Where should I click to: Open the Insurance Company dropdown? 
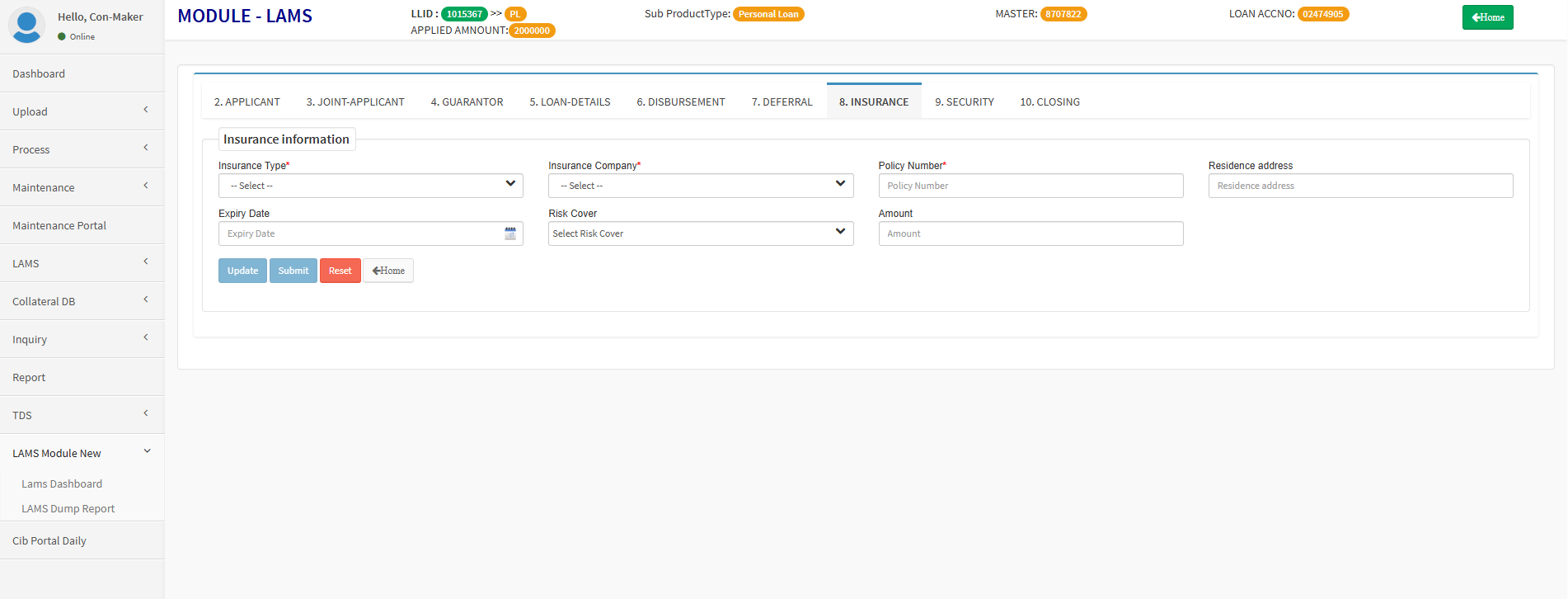pyautogui.click(x=700, y=186)
